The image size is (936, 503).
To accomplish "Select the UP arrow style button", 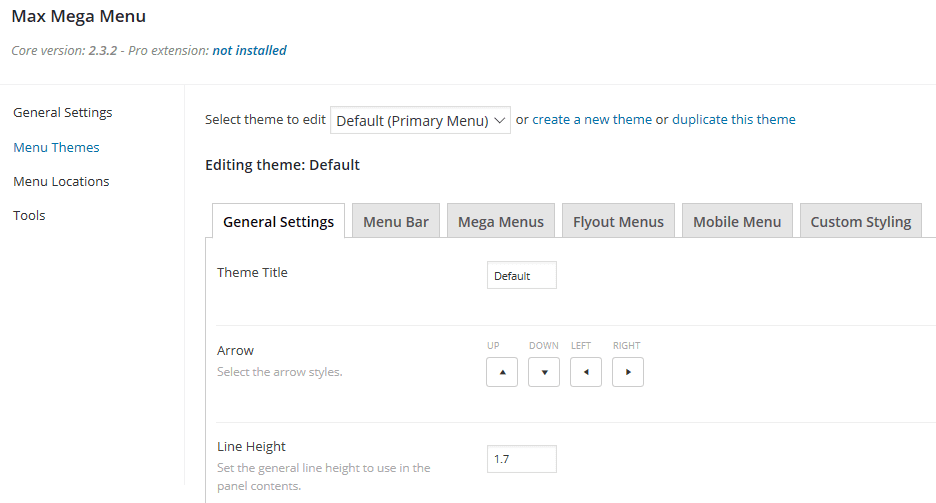I will pos(501,372).
